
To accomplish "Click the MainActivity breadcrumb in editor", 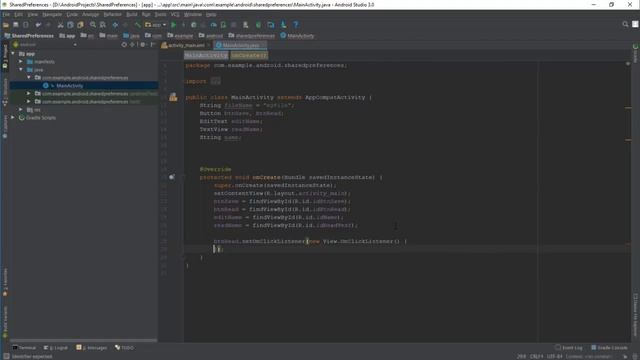I will point(206,55).
